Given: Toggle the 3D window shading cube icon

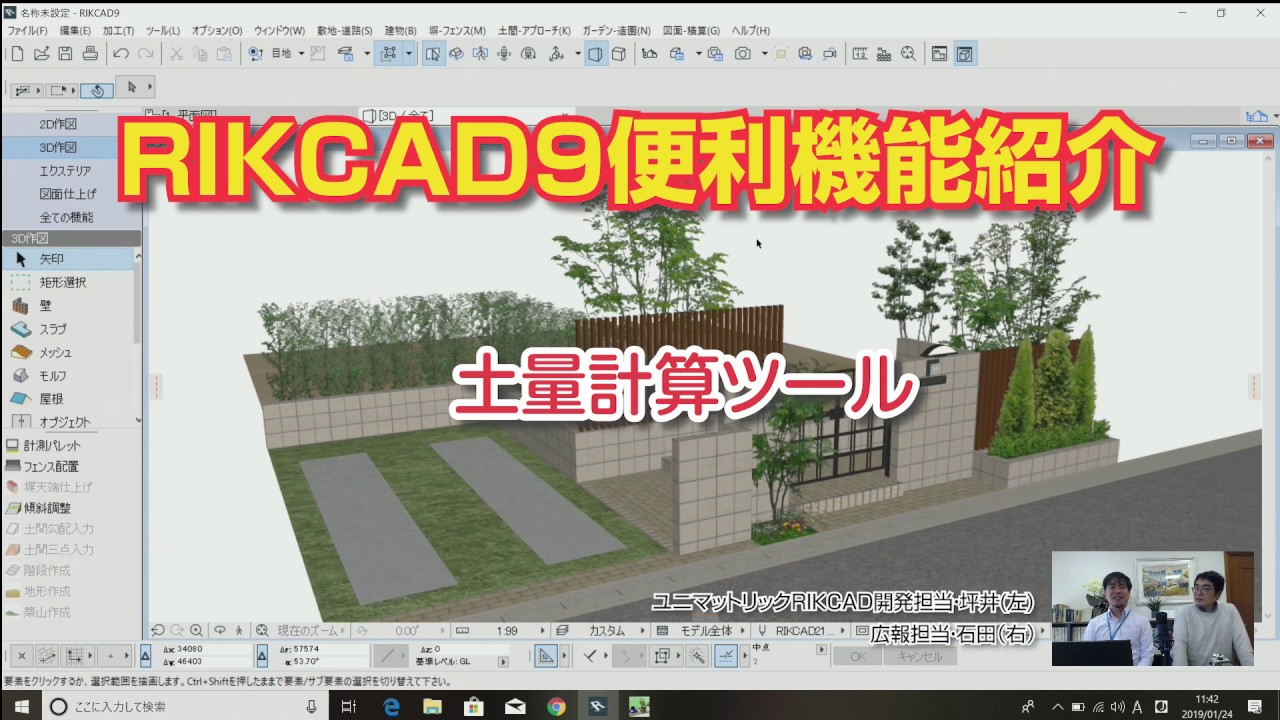Looking at the screenshot, I should click(x=595, y=54).
